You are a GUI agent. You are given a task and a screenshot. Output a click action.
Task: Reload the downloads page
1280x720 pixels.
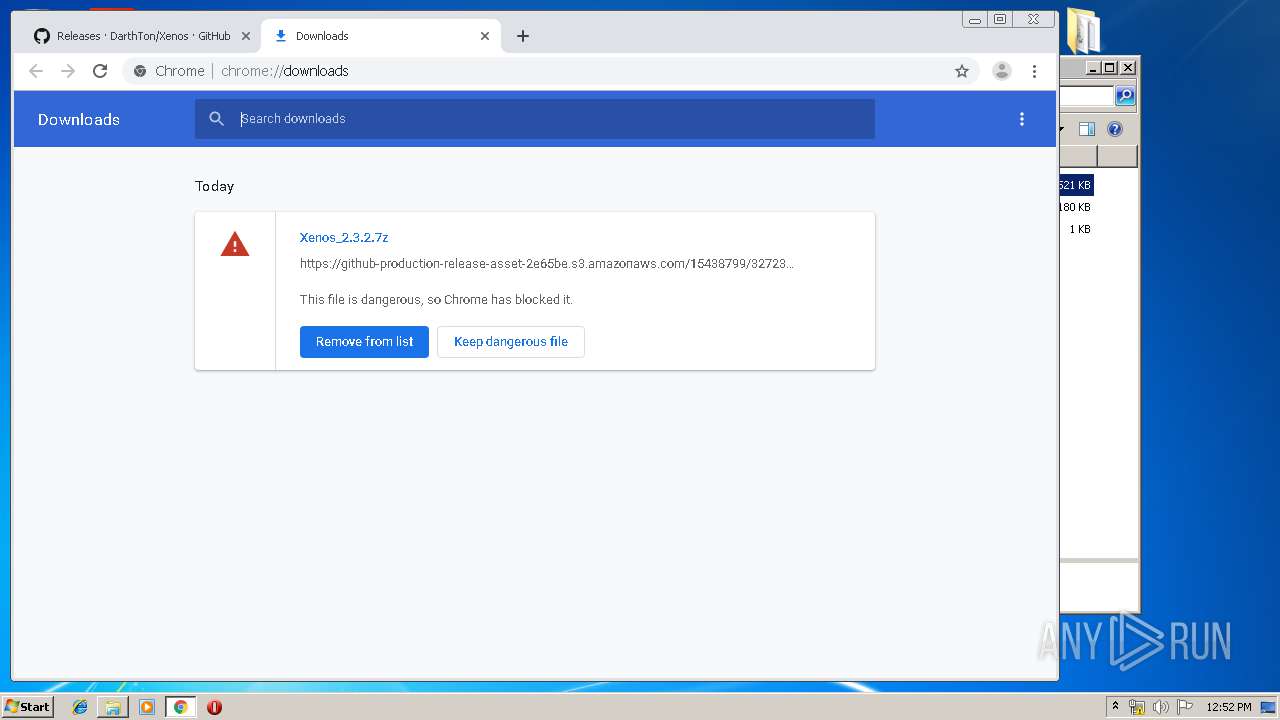coord(100,71)
